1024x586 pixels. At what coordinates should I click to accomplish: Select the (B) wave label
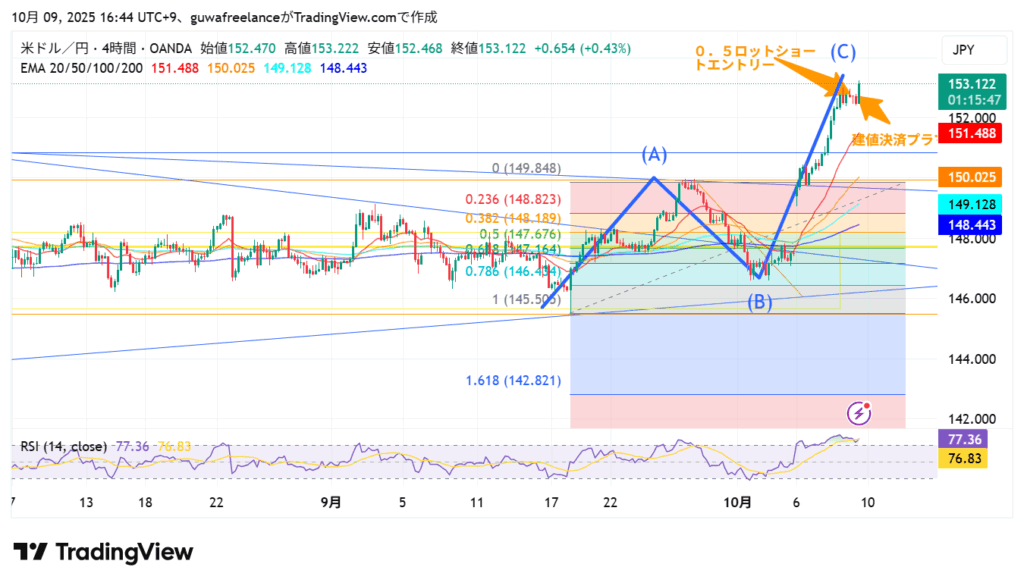(x=760, y=303)
